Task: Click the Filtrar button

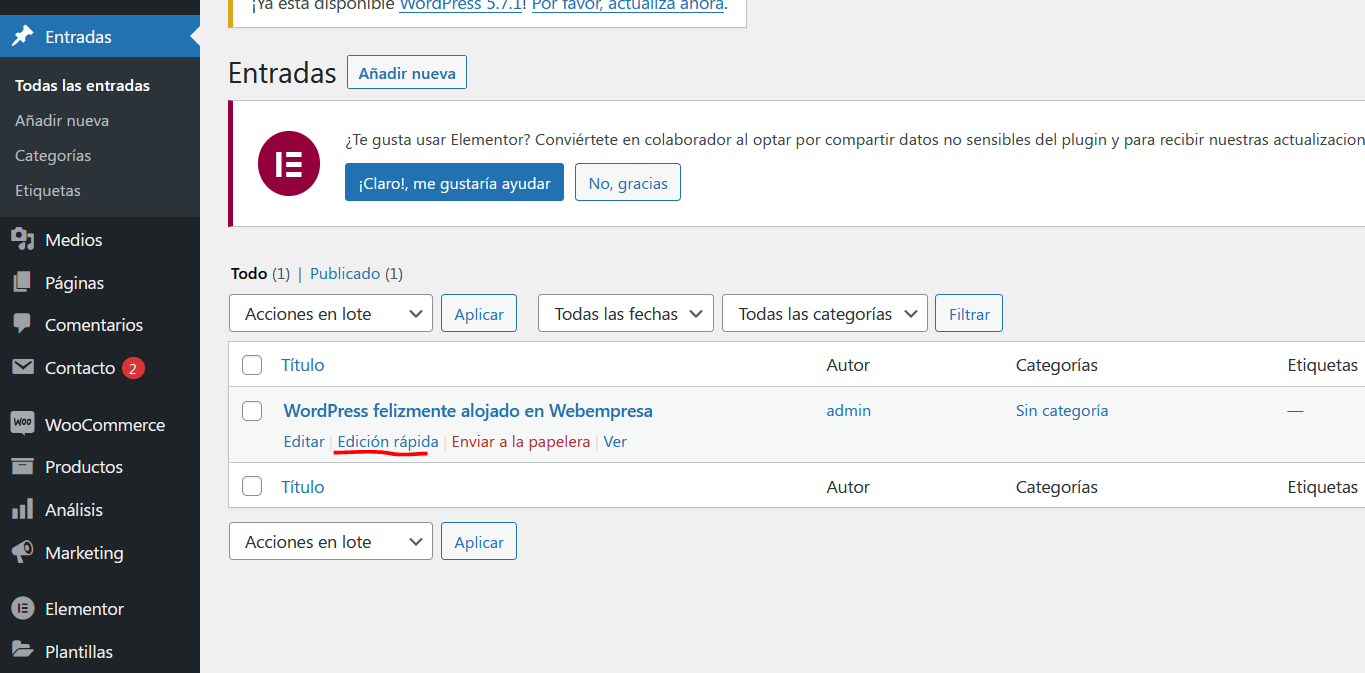Action: 969,313
